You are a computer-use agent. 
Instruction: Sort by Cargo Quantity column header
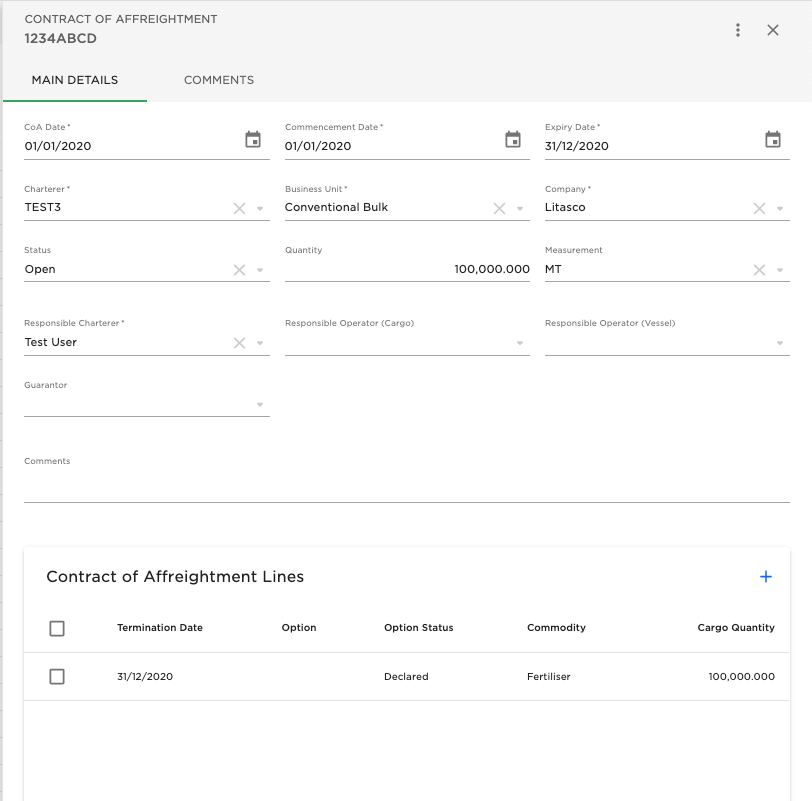tap(736, 628)
